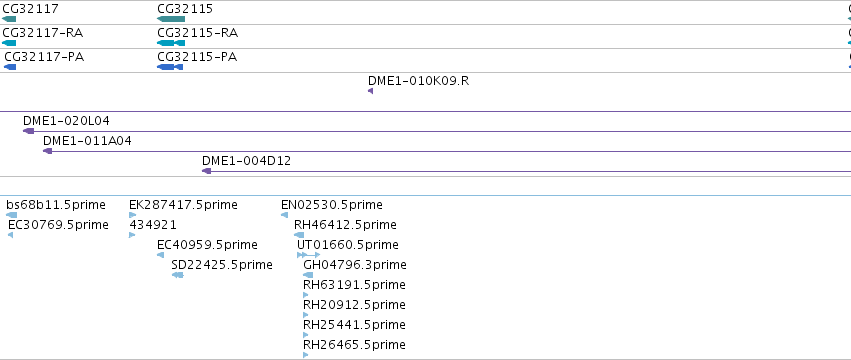Click the CG32115-PA protein glyph

click(170, 67)
